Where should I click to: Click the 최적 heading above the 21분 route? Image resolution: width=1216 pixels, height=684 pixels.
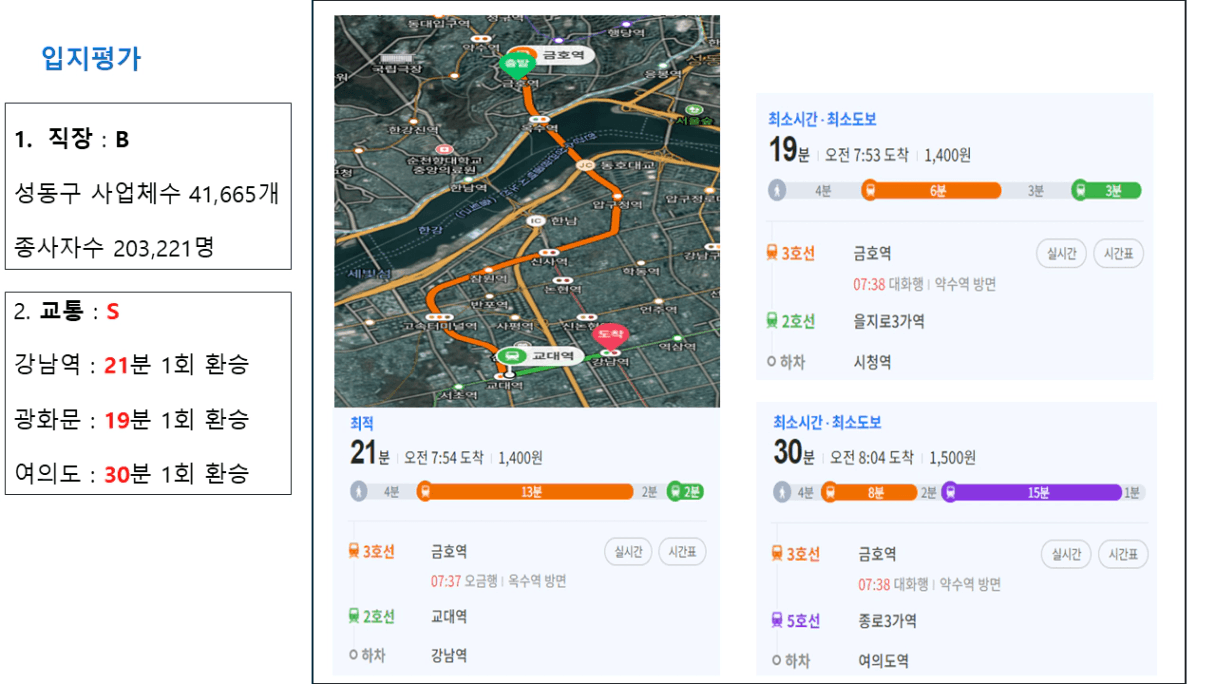click(361, 424)
